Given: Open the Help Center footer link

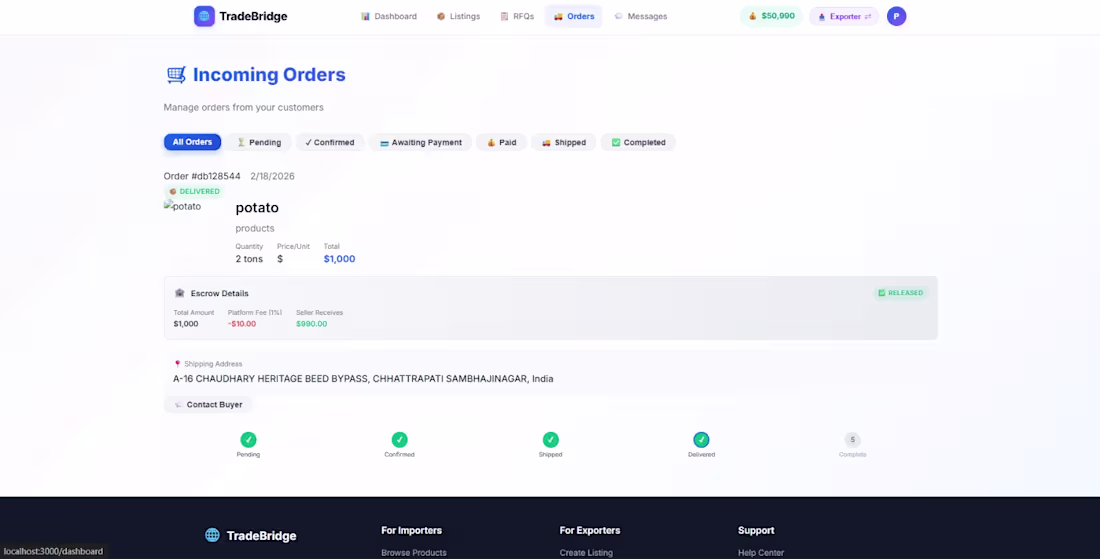Looking at the screenshot, I should pos(761,553).
